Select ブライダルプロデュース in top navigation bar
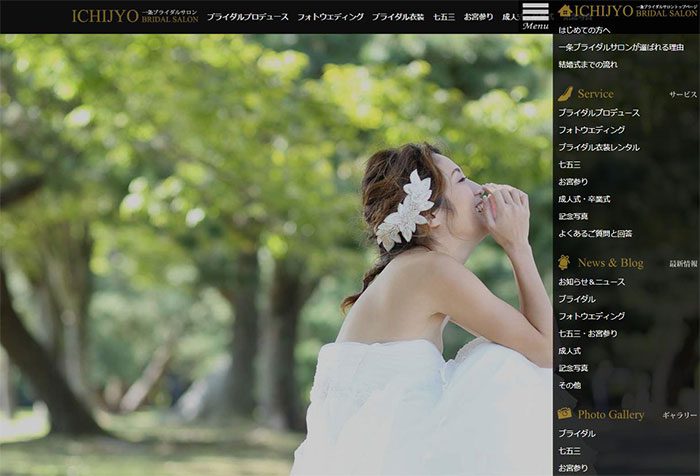The image size is (700, 476). click(x=247, y=17)
